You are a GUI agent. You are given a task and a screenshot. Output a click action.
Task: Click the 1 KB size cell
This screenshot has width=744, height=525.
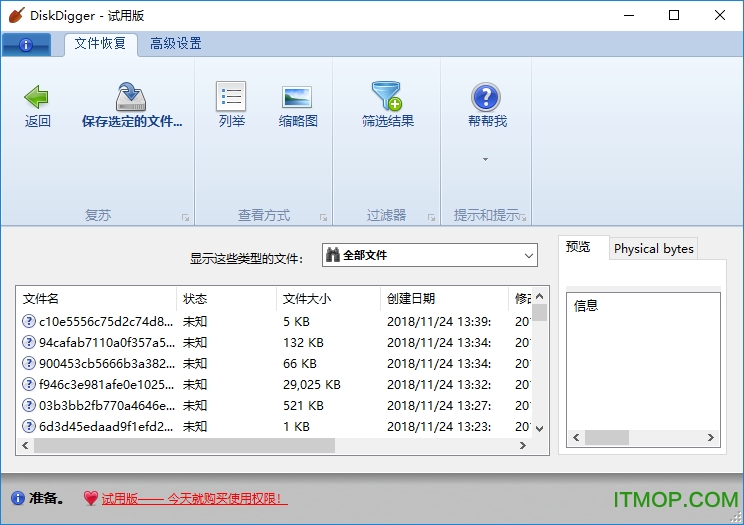(x=296, y=426)
